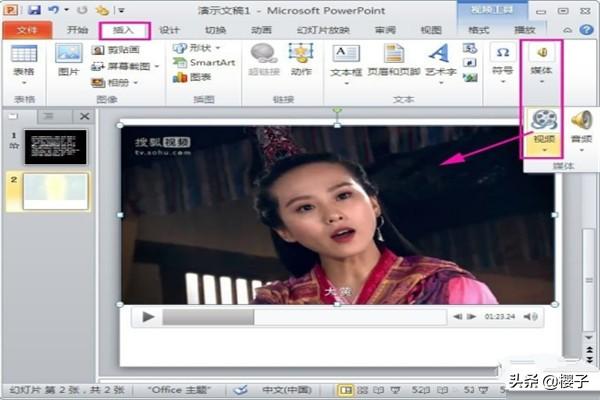
Task: Click the spell check icon in status bar
Action: pyautogui.click(x=241, y=390)
